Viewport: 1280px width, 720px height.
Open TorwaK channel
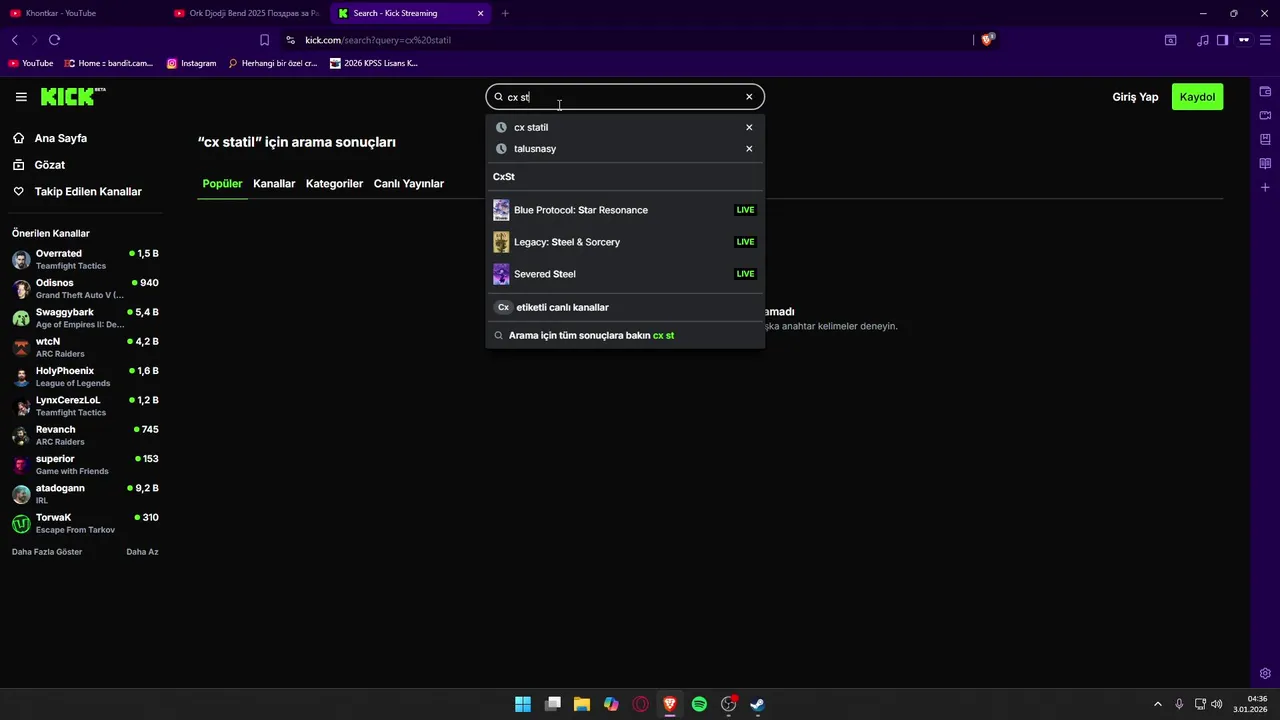[x=85, y=523]
